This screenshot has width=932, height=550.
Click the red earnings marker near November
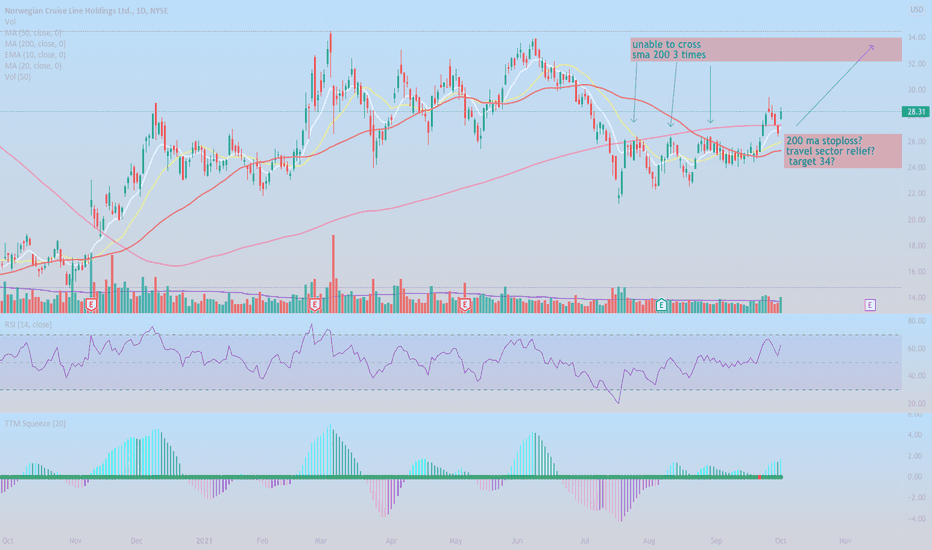coord(91,305)
